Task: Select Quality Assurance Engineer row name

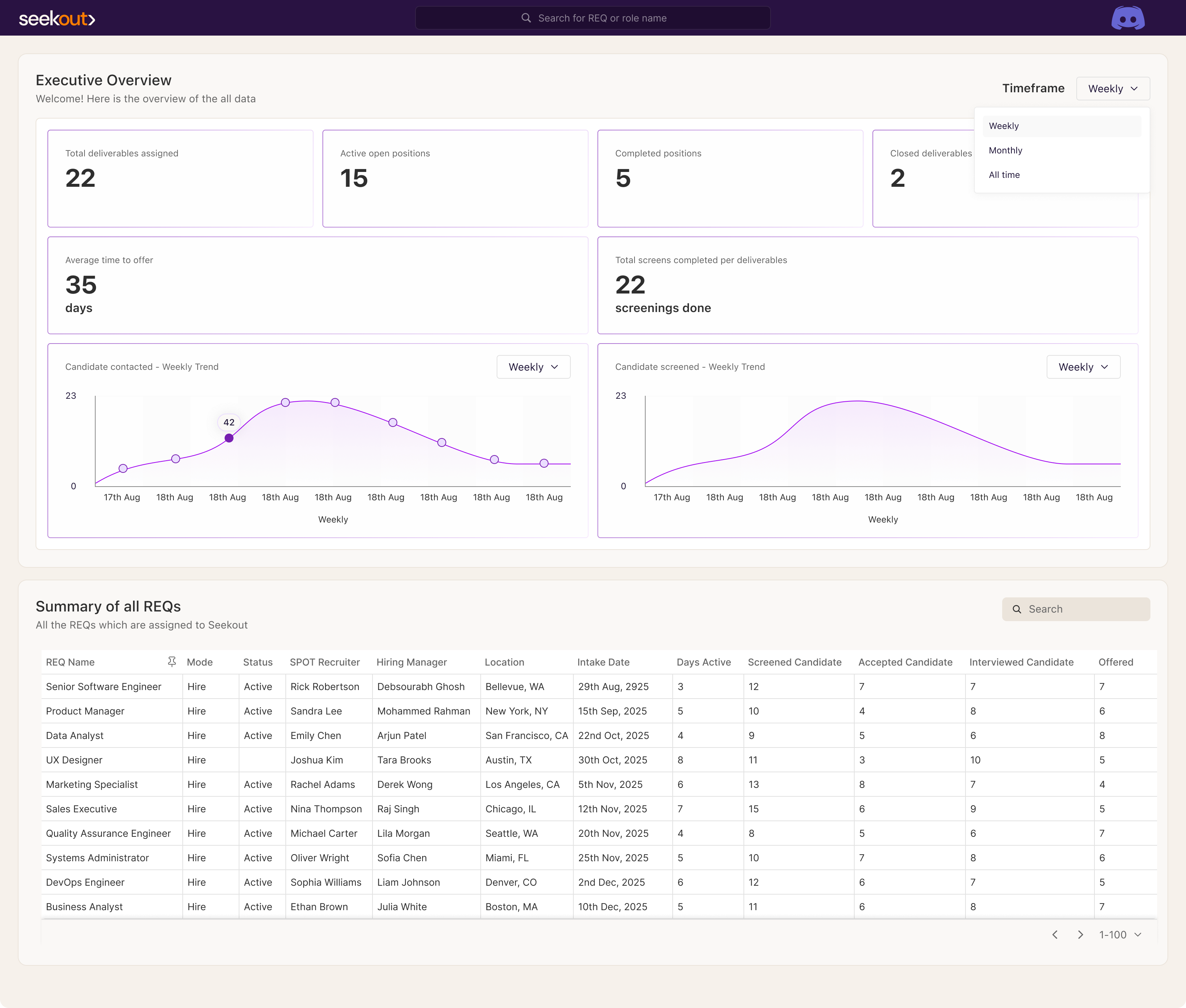Action: pyautogui.click(x=109, y=834)
